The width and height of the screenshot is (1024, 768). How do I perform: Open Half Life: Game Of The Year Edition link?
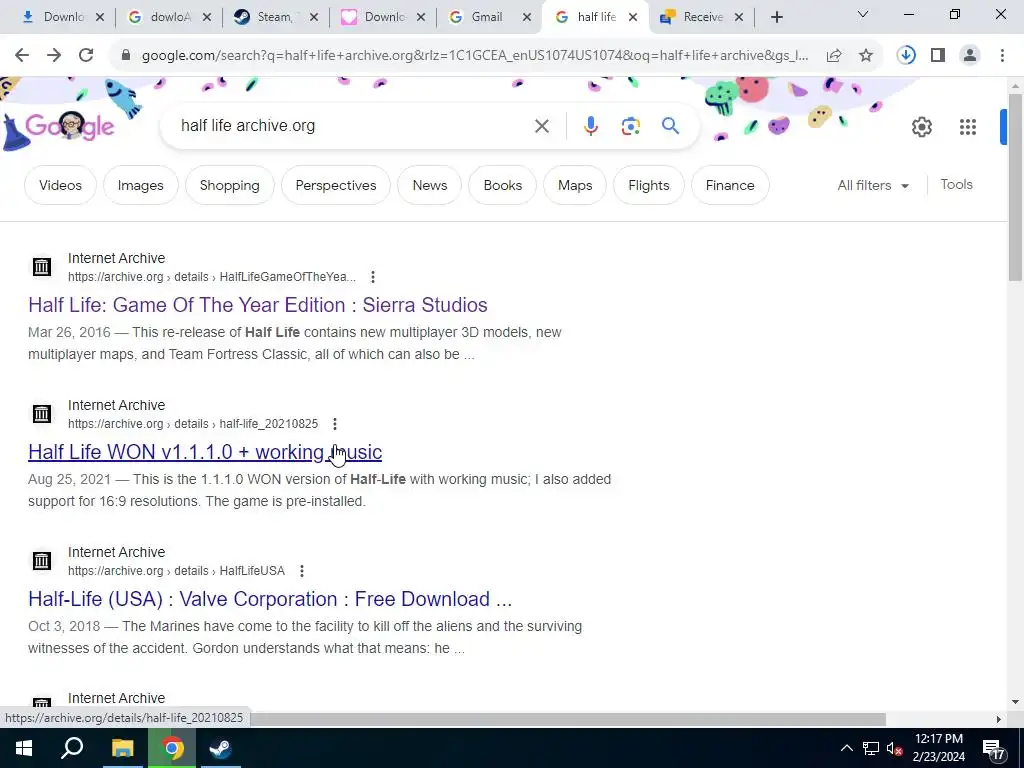[258, 305]
